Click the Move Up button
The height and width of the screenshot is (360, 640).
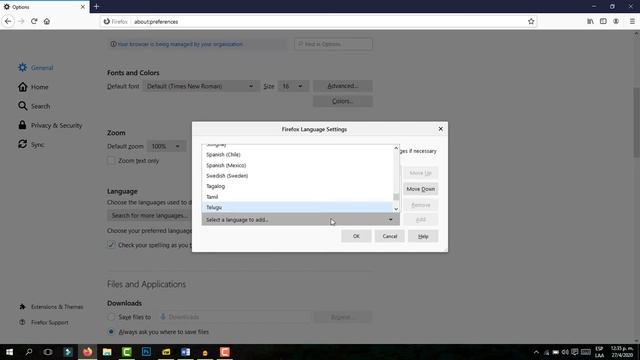[x=420, y=173]
